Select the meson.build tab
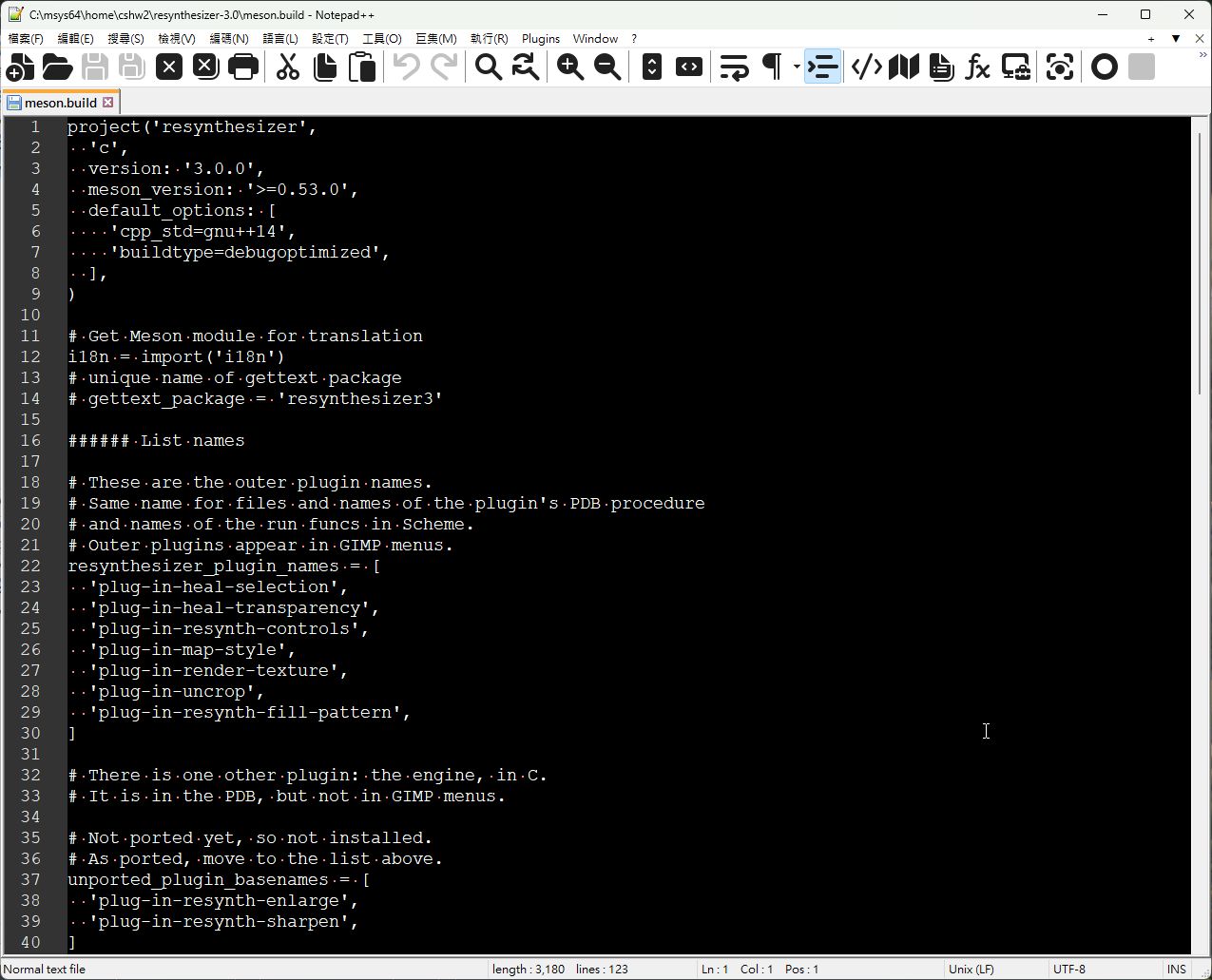Screen dimensions: 1212x980 point(61,102)
